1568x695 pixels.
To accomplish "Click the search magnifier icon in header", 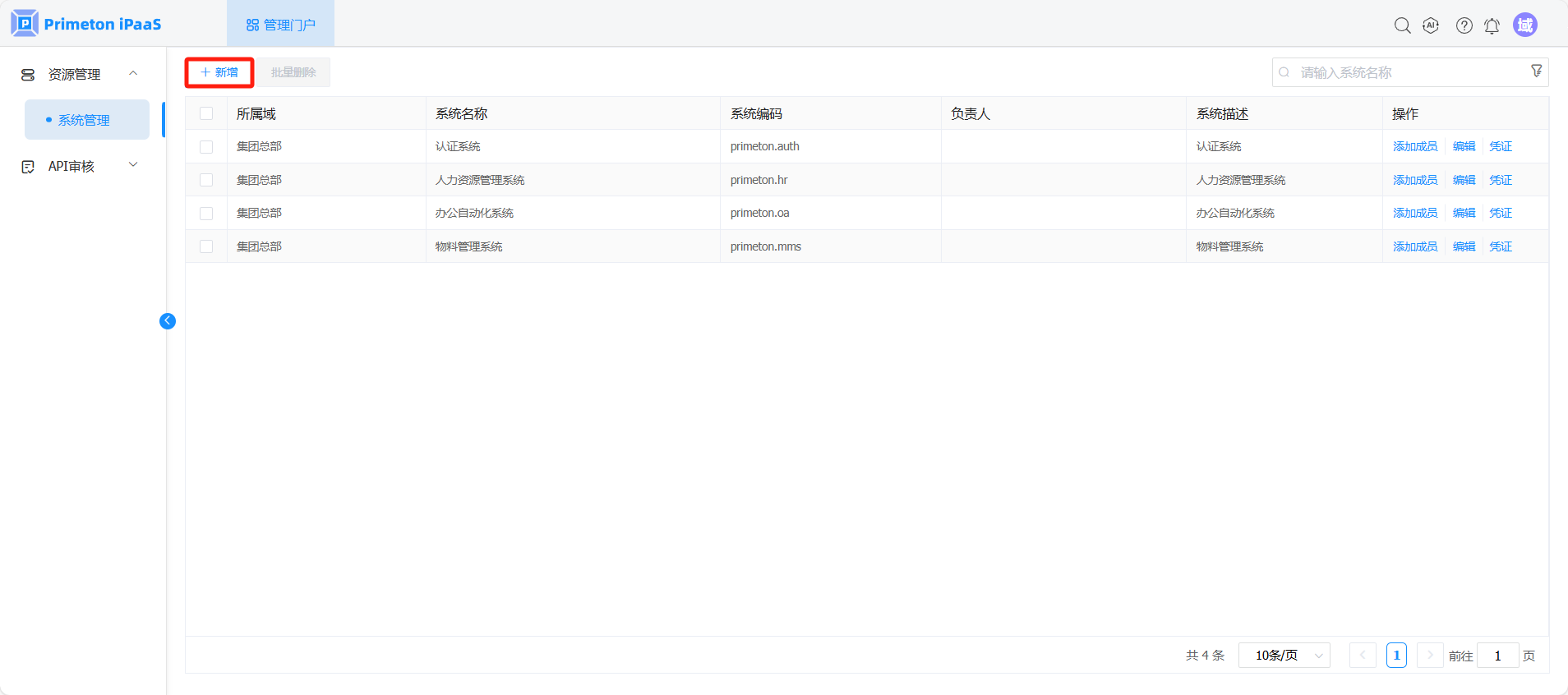I will pyautogui.click(x=1402, y=25).
